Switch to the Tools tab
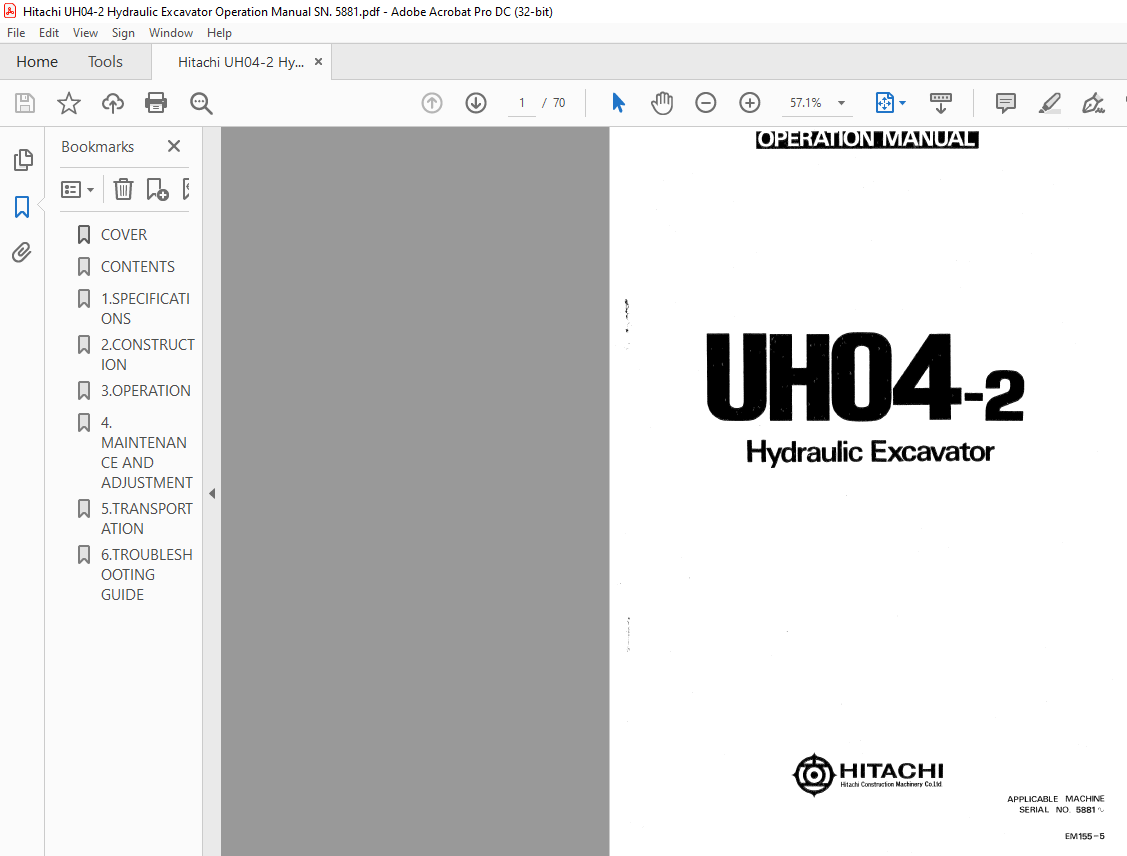 [x=106, y=62]
